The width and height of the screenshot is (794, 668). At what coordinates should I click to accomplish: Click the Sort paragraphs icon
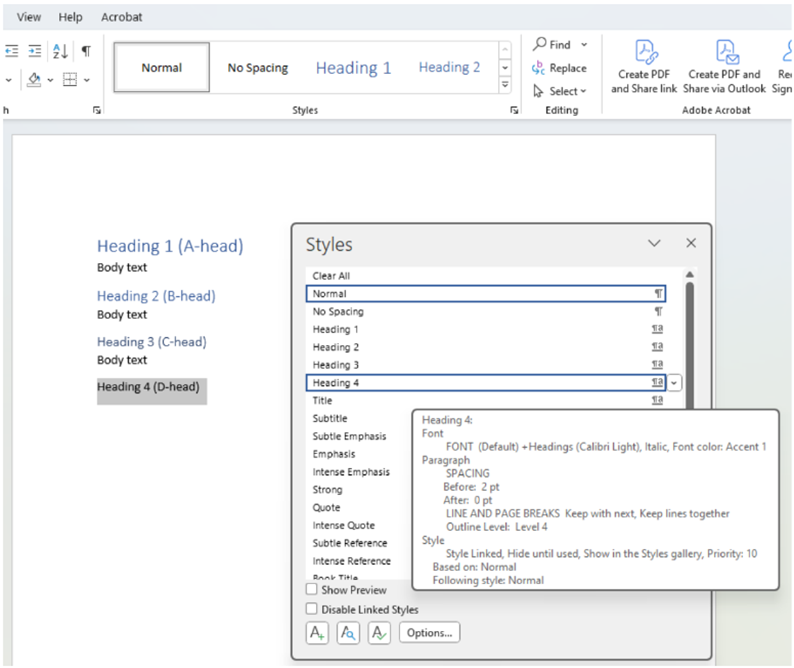coord(60,51)
